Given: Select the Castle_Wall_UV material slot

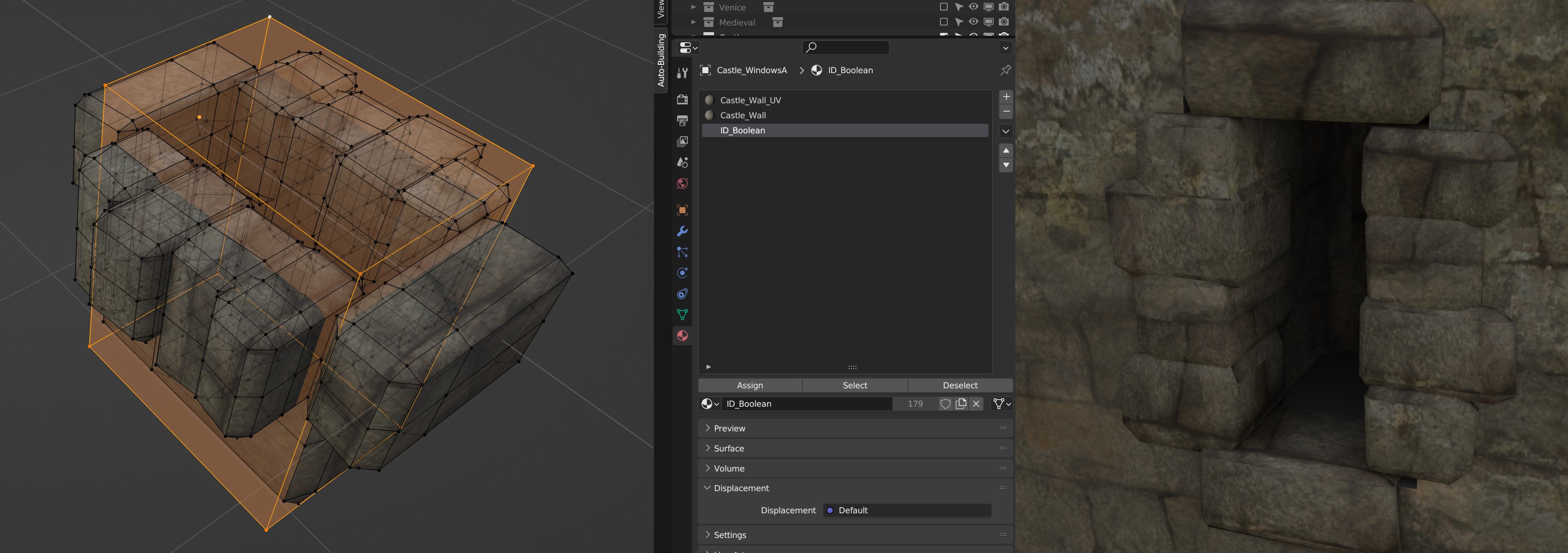Looking at the screenshot, I should pos(845,100).
